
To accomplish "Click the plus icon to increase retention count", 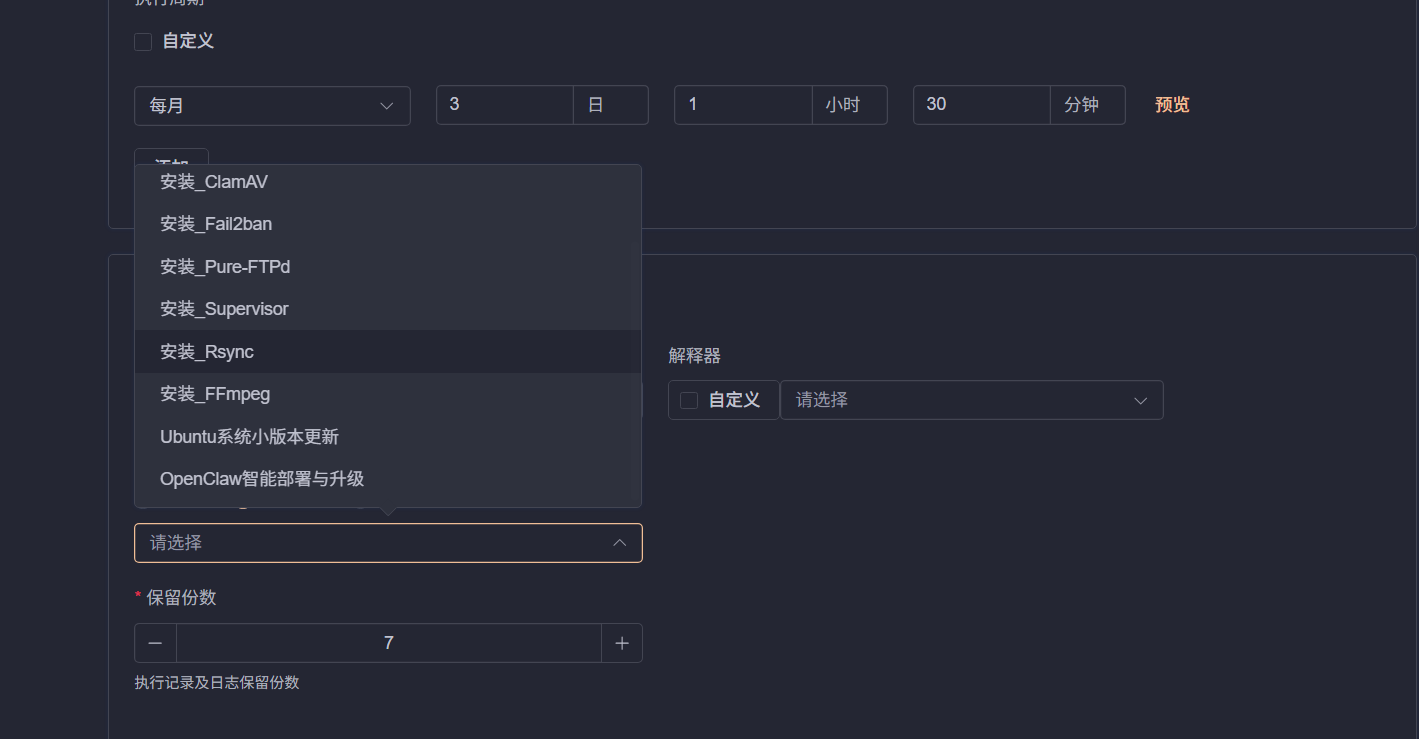I will (622, 643).
